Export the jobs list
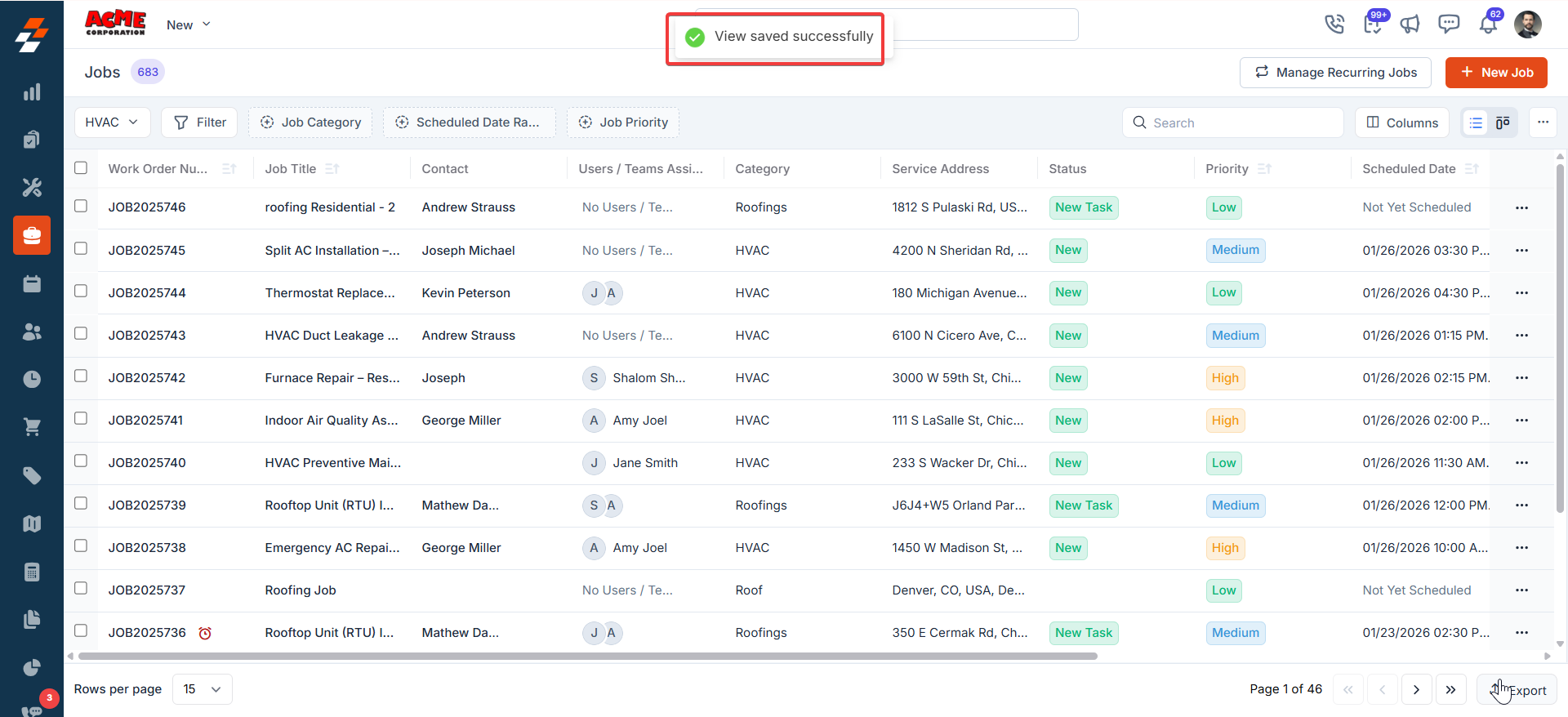This screenshot has height=717, width=1568. point(1517,690)
